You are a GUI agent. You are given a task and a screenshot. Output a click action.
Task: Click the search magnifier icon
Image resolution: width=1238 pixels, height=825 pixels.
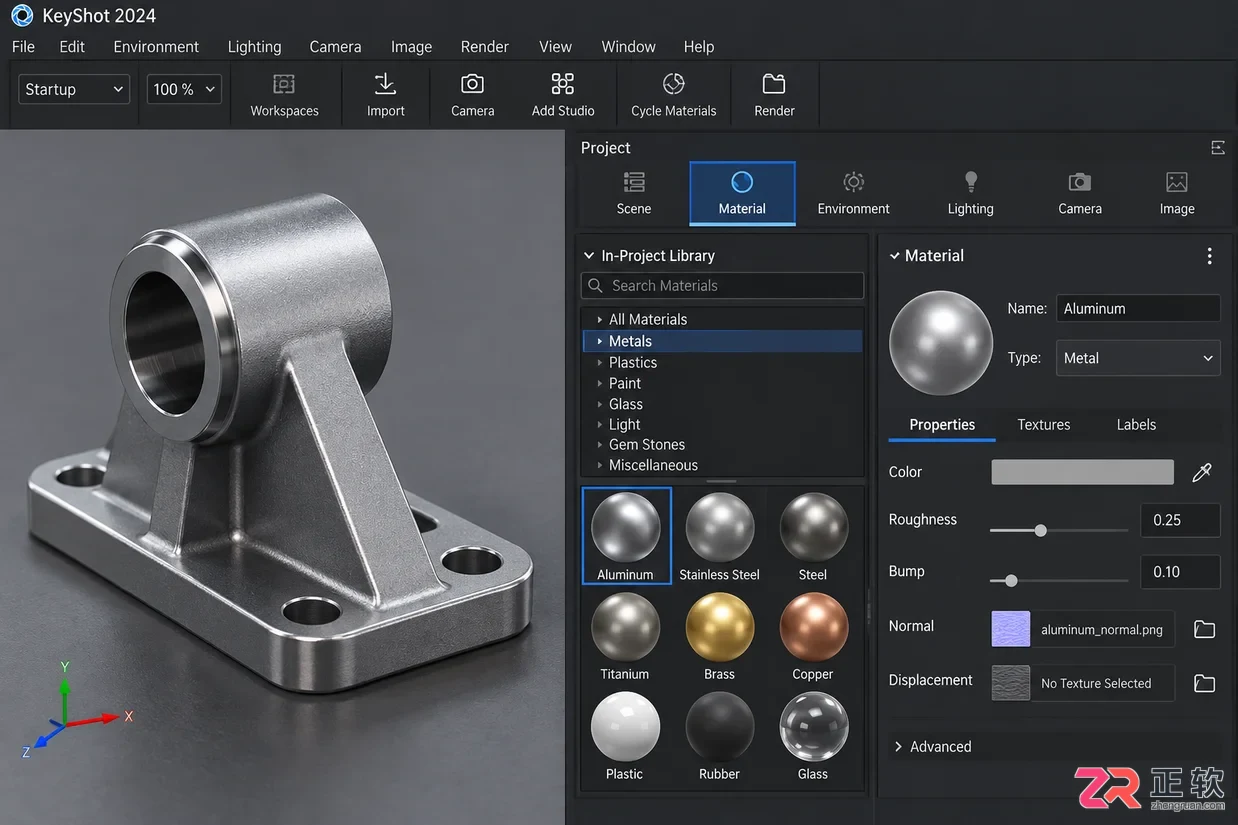(x=595, y=286)
